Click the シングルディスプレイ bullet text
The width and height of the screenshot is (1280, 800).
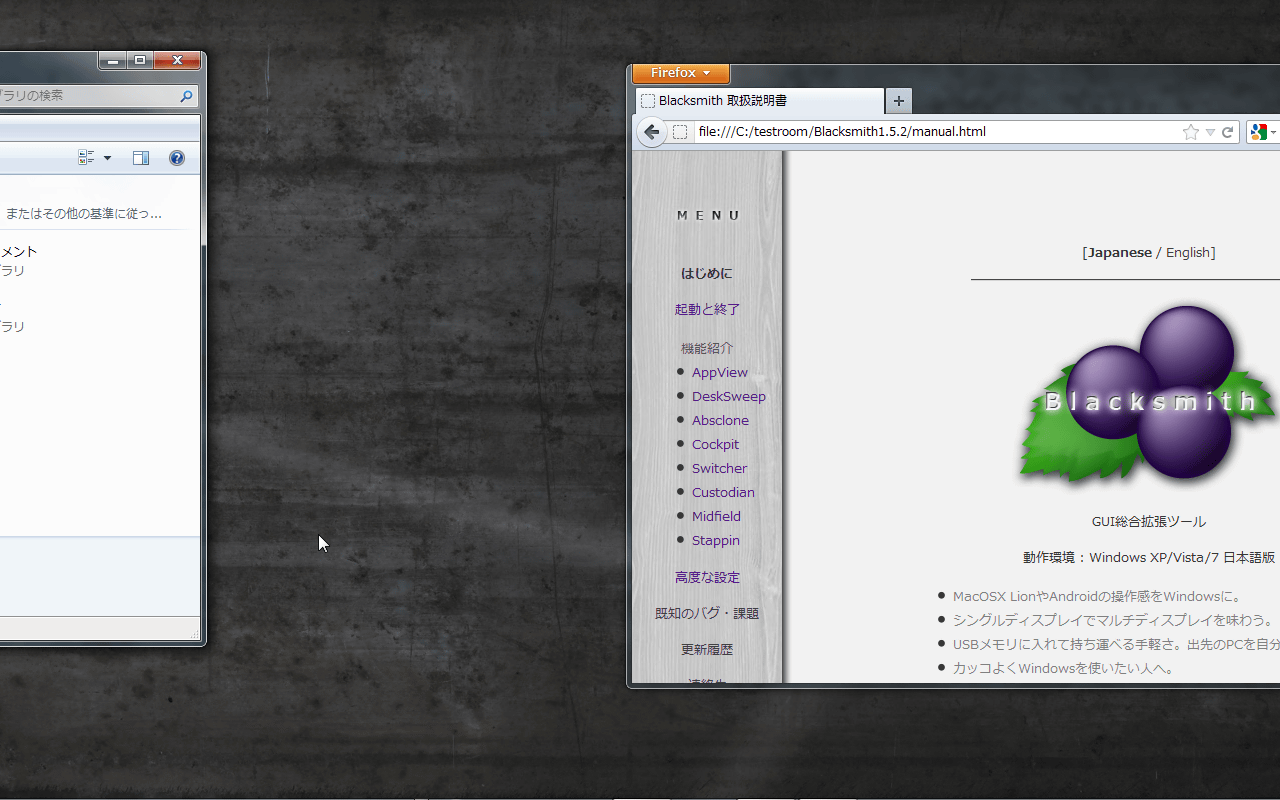click(x=1115, y=620)
